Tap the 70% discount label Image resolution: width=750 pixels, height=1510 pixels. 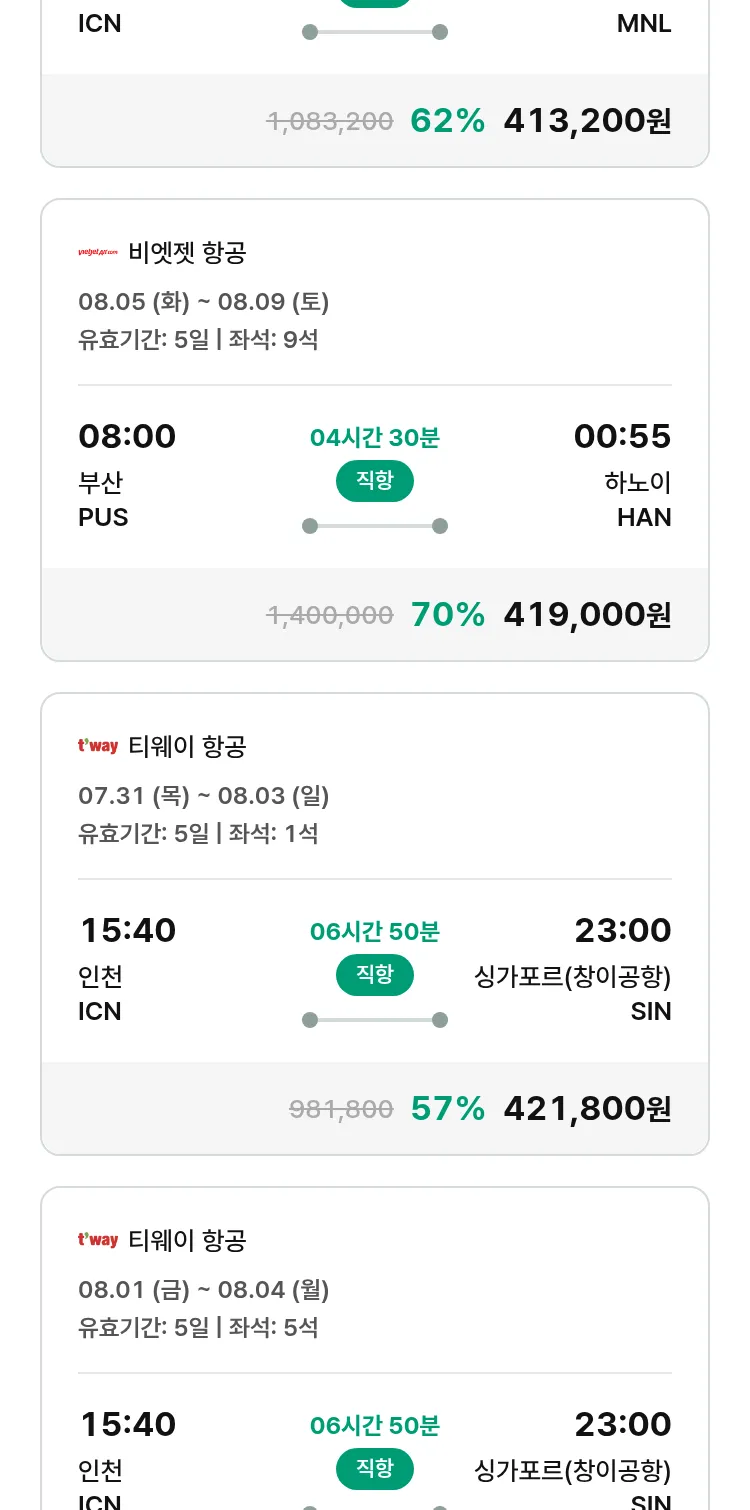447,615
